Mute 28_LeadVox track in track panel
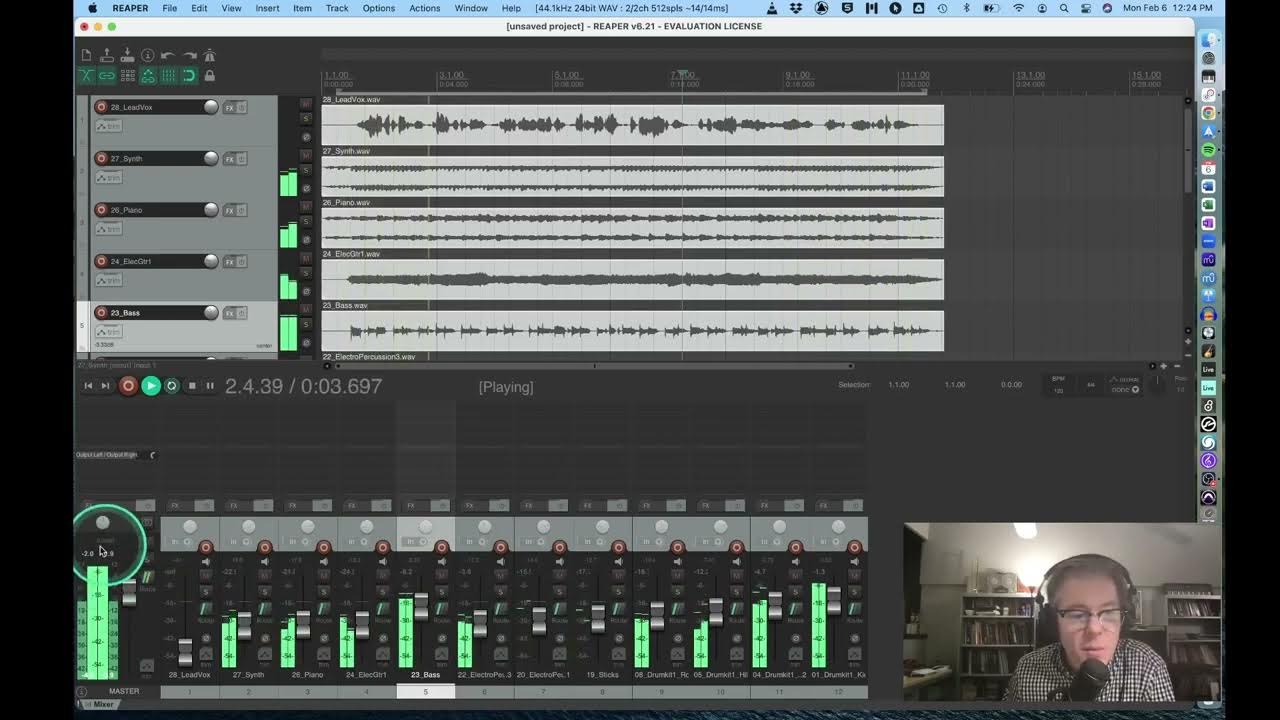The height and width of the screenshot is (720, 1280). pyautogui.click(x=307, y=104)
